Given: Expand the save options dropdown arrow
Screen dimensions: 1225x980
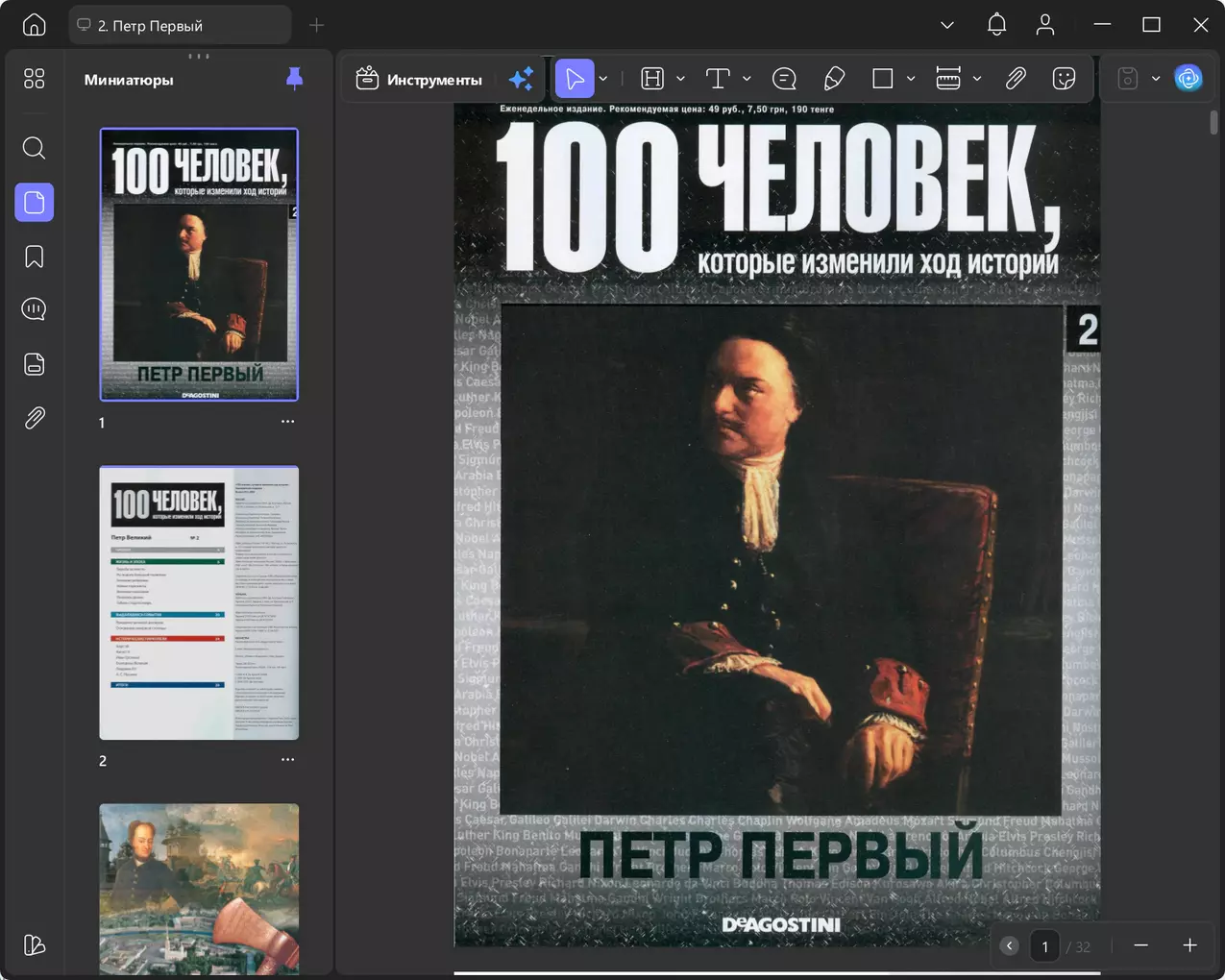Looking at the screenshot, I should [x=1156, y=79].
